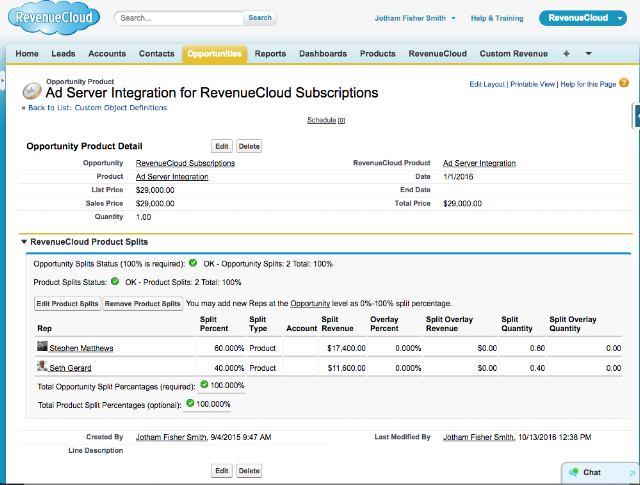The width and height of the screenshot is (640, 485).
Task: Switch to the Dashboards tab
Action: pos(323,54)
